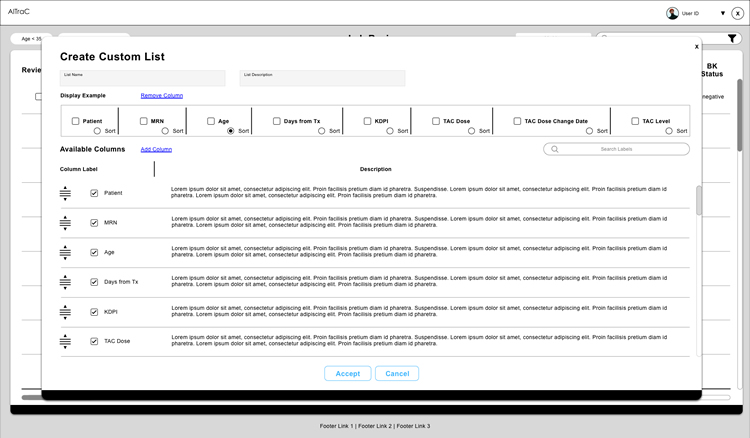Uncheck MRN in Available Columns

(x=94, y=223)
